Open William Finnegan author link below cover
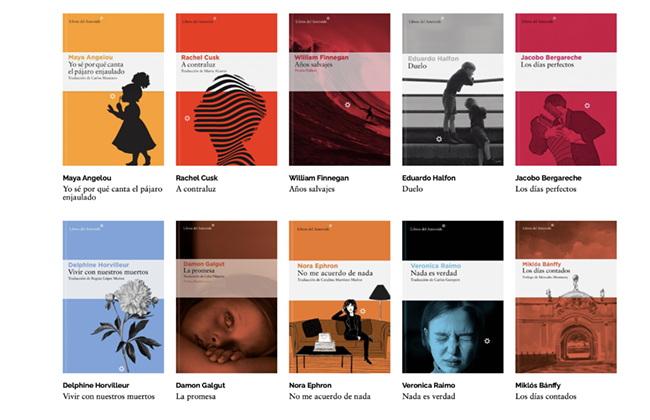 pyautogui.click(x=319, y=178)
